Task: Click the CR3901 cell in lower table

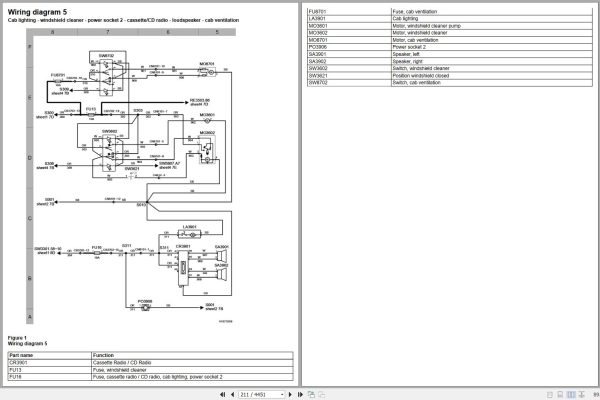Action: click(50, 362)
